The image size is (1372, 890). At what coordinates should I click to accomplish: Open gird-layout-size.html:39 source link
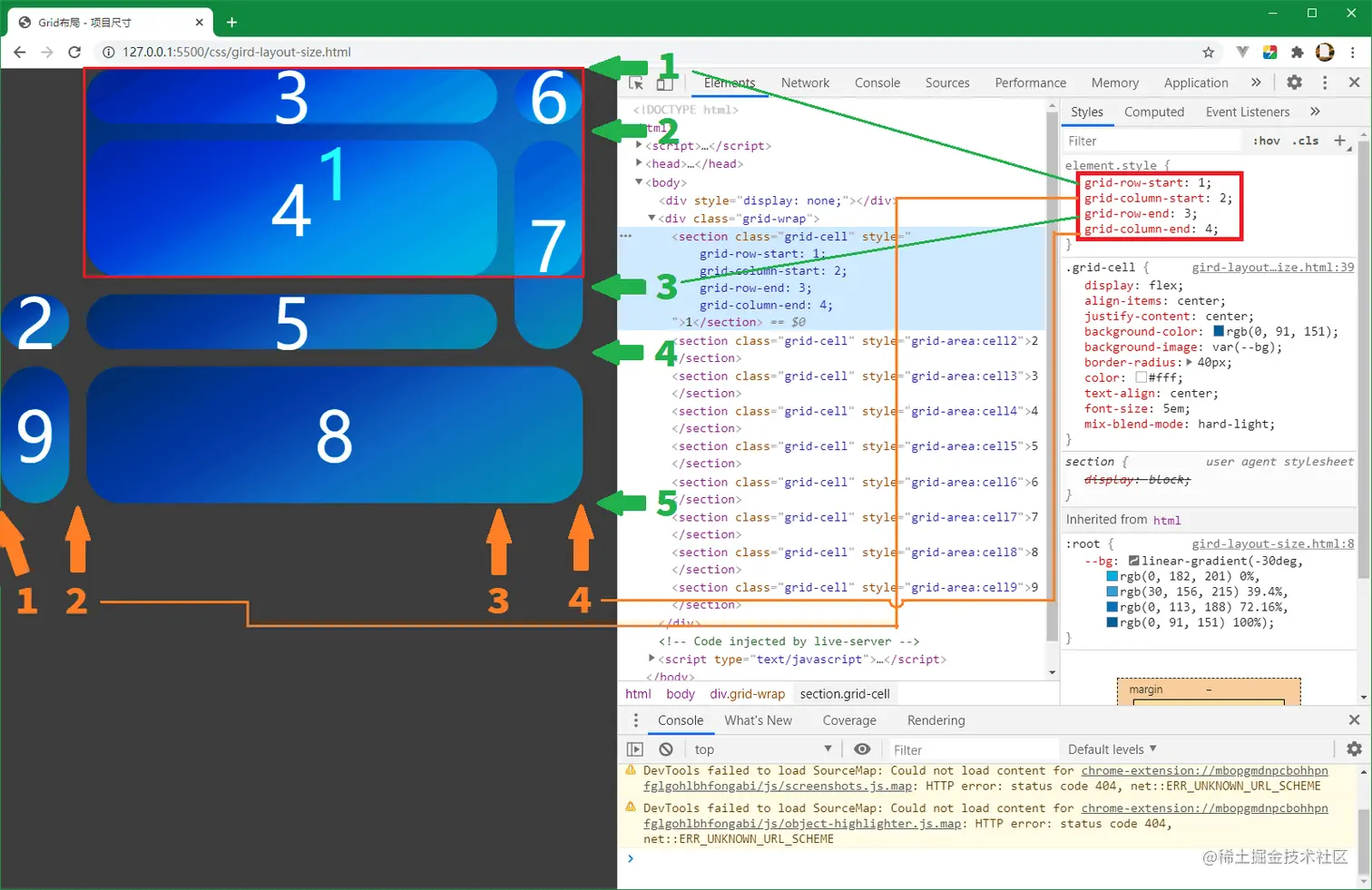(1272, 267)
